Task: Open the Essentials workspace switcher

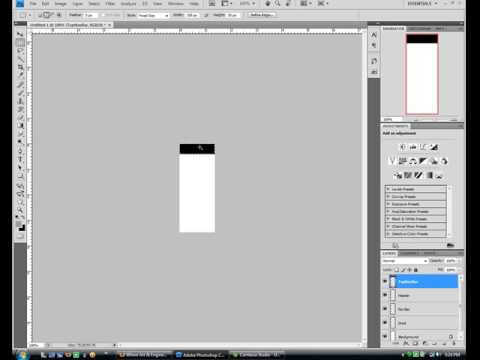Action: (422, 4)
